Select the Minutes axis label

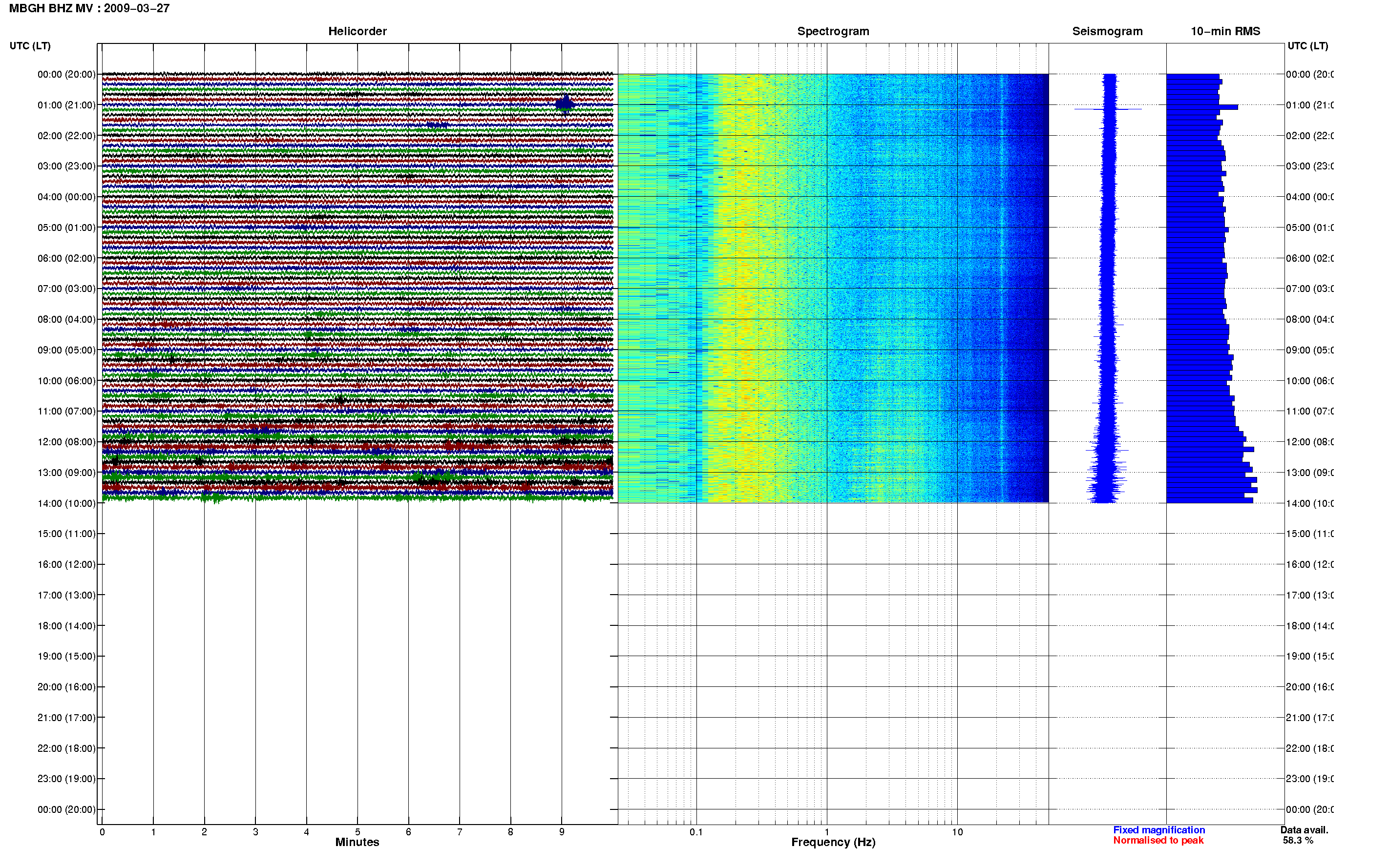coord(357,842)
